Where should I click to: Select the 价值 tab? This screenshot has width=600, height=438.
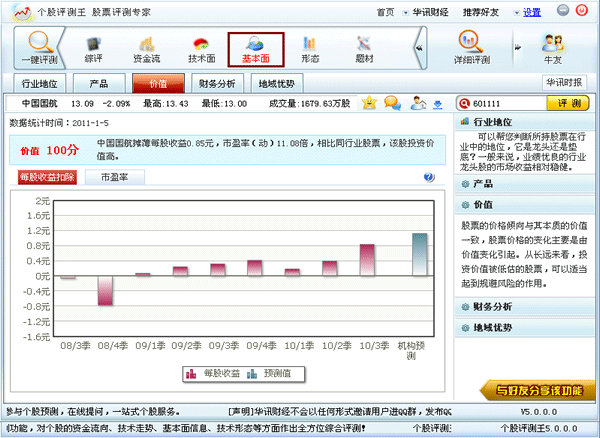[x=158, y=83]
